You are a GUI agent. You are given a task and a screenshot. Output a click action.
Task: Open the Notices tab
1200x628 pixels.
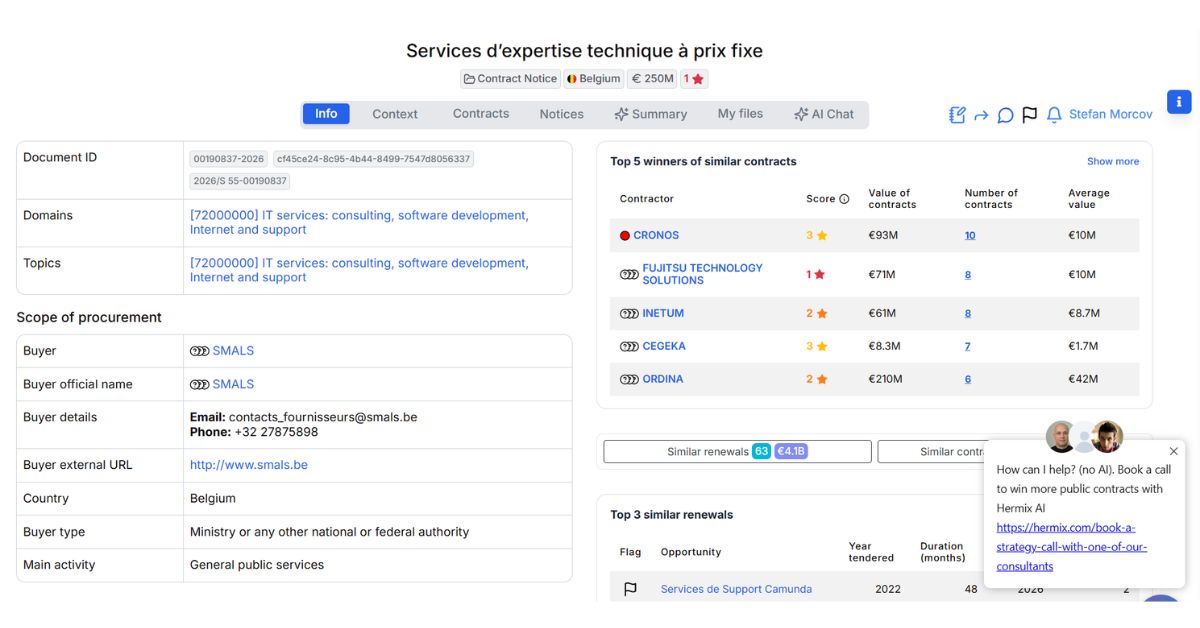[561, 114]
